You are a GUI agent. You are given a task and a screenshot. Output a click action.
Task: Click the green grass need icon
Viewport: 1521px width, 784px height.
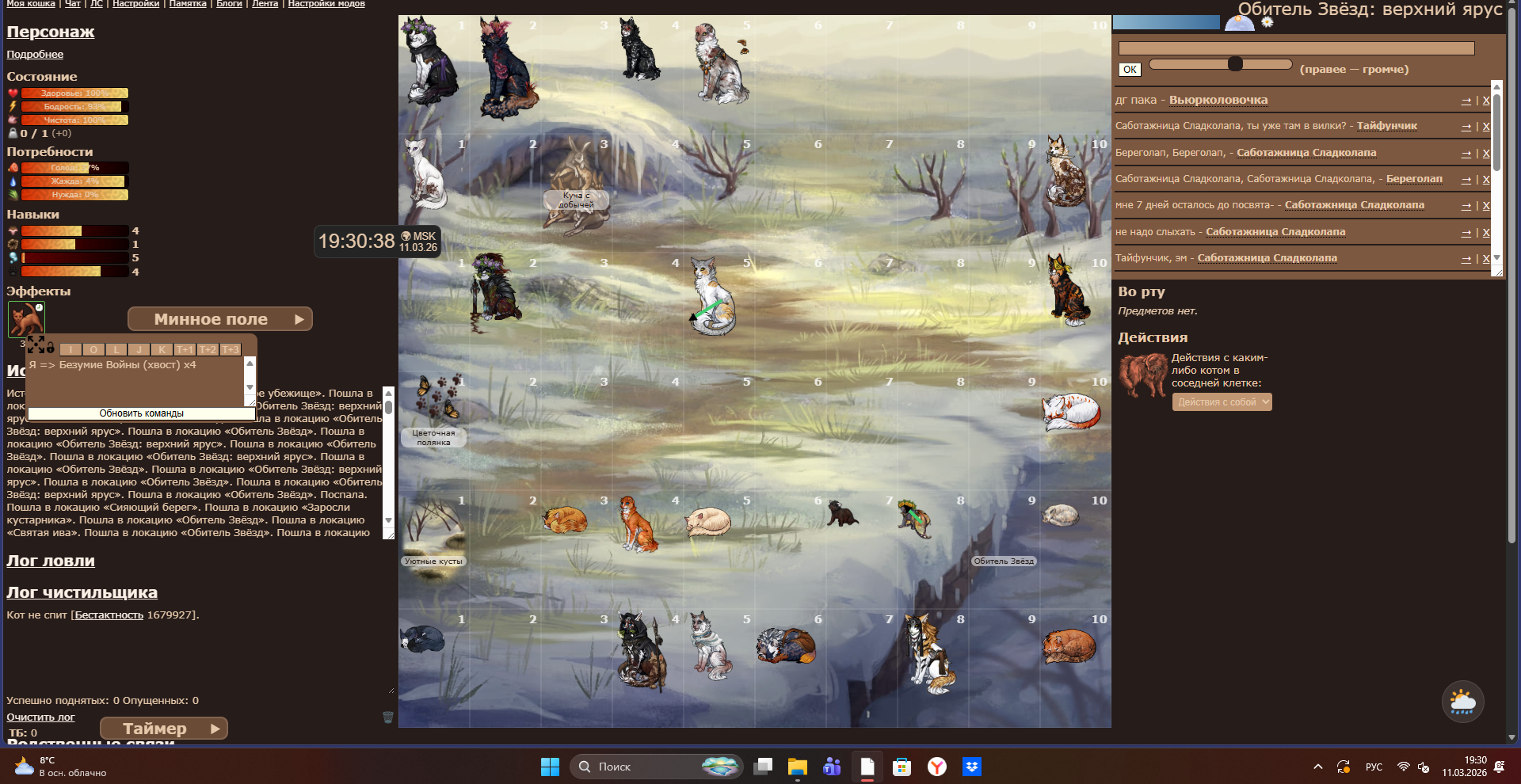click(x=13, y=195)
